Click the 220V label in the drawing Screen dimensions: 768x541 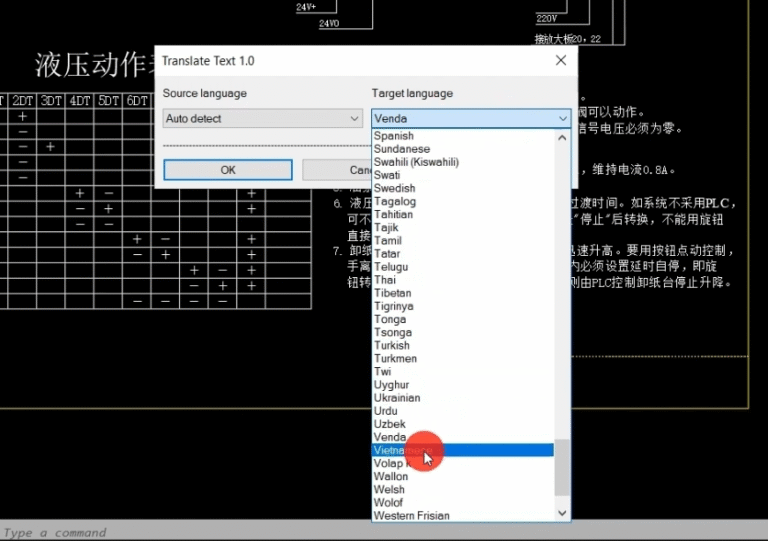tap(547, 19)
